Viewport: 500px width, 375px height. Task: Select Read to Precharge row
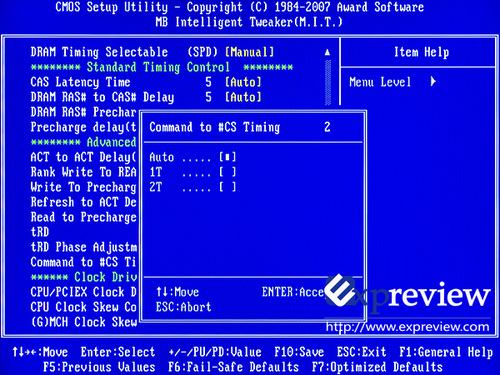(x=83, y=217)
